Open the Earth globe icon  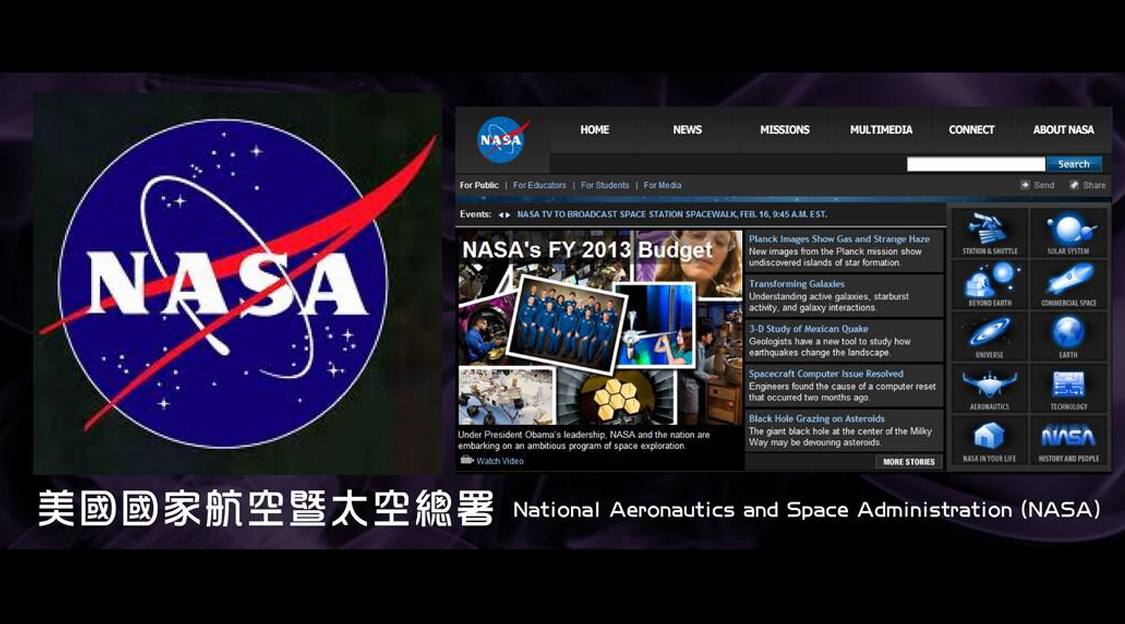1068,336
